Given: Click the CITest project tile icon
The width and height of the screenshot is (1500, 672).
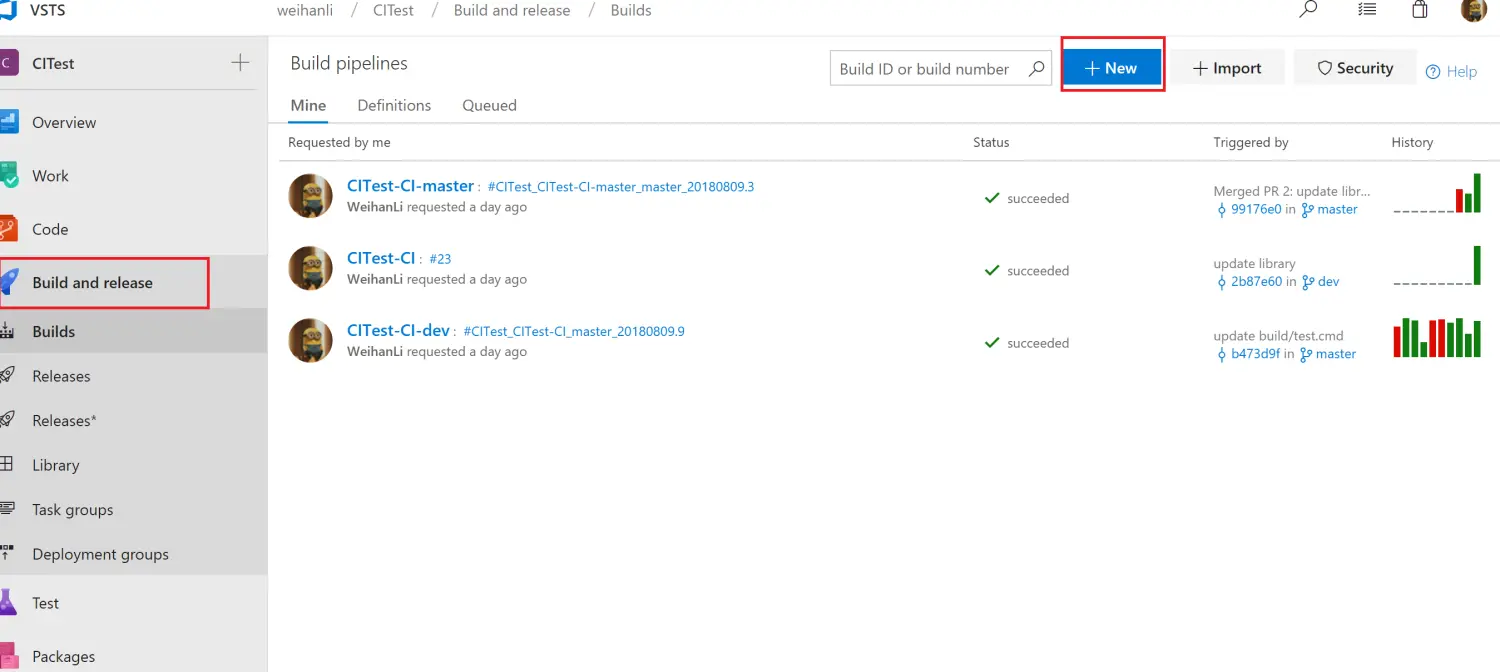Looking at the screenshot, I should pyautogui.click(x=8, y=63).
